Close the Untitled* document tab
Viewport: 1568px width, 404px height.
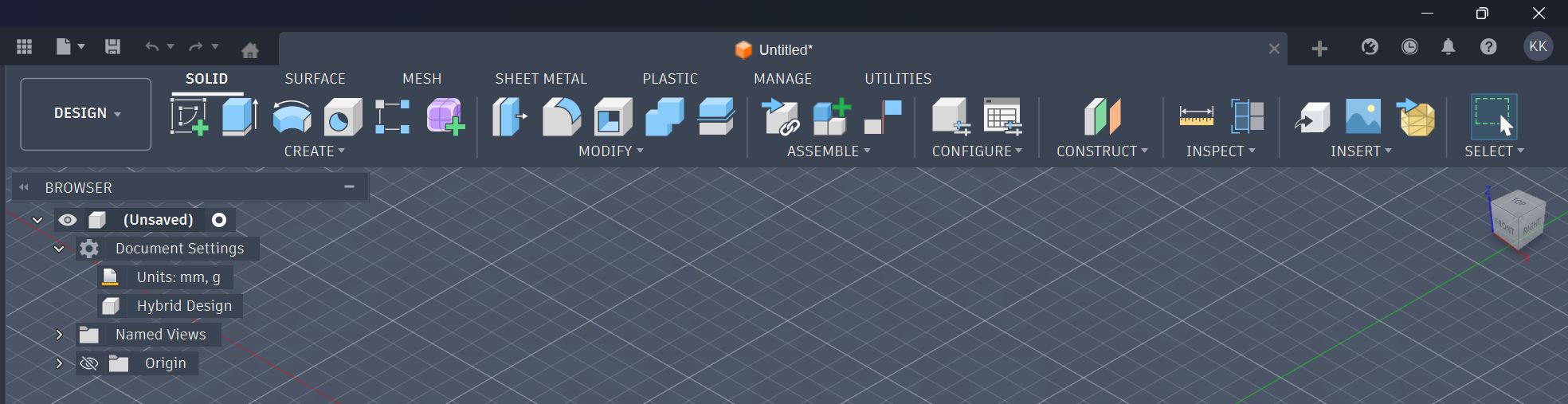coord(1274,49)
